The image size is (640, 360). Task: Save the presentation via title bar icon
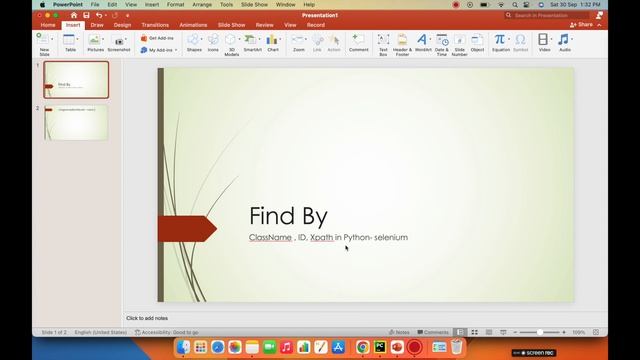coord(86,16)
